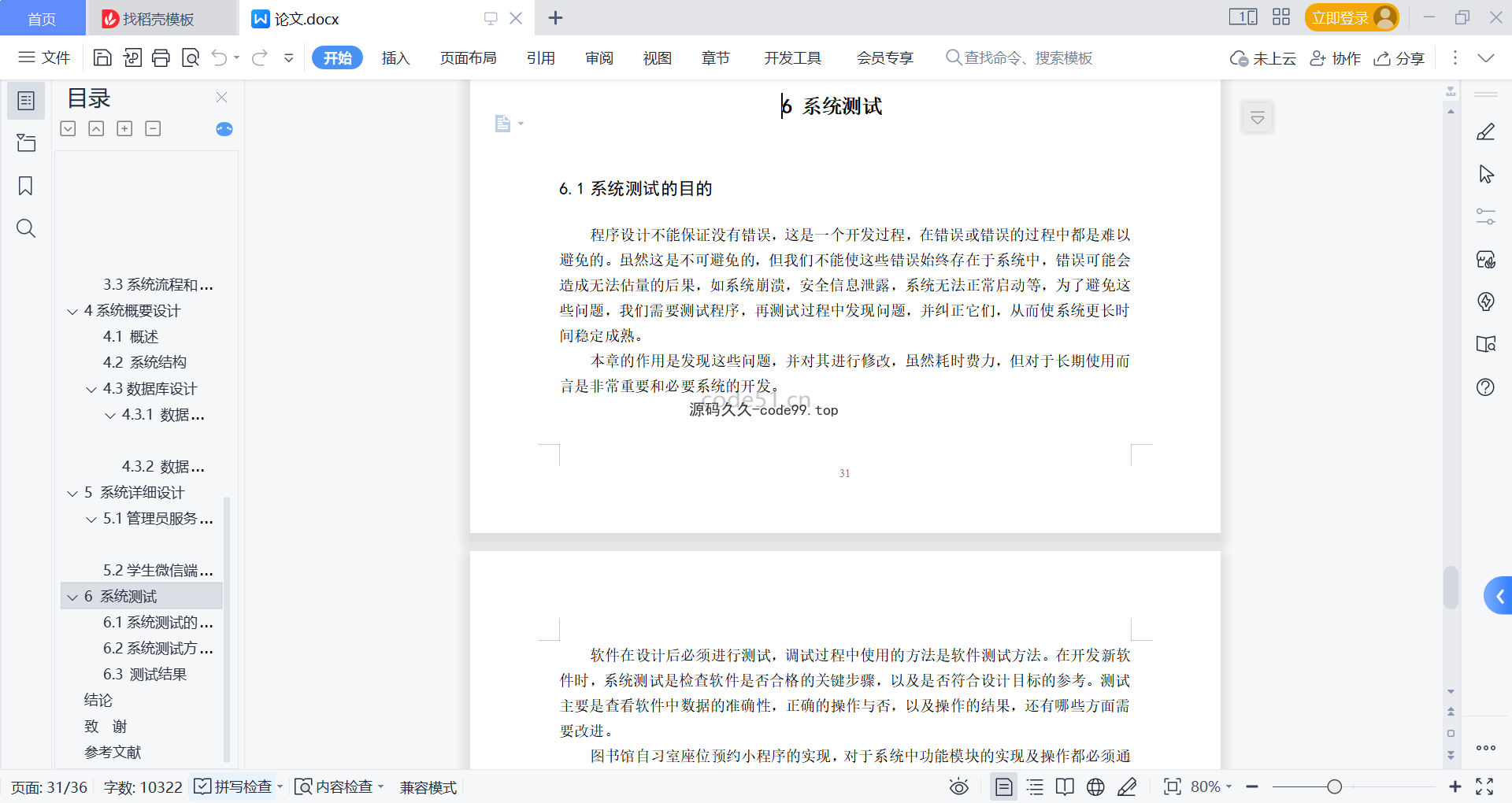Click the zoom out minus button
Image resolution: width=1512 pixels, height=803 pixels.
point(1252,786)
